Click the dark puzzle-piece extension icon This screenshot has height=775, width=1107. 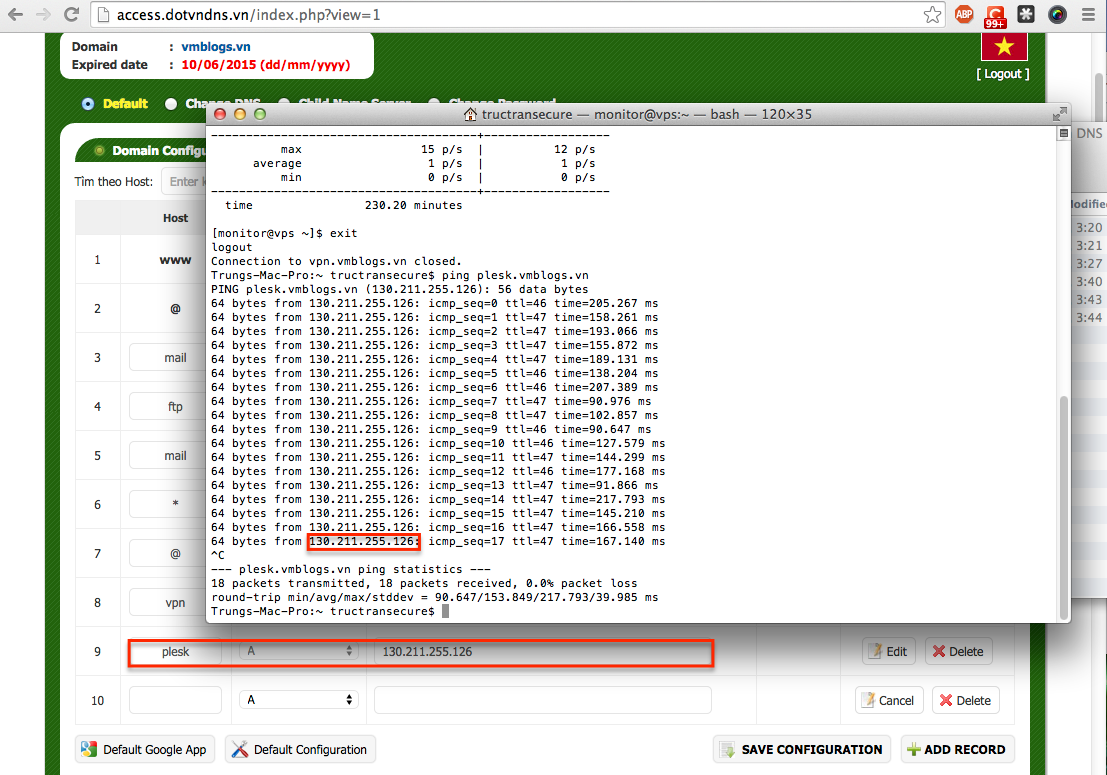[x=1026, y=15]
